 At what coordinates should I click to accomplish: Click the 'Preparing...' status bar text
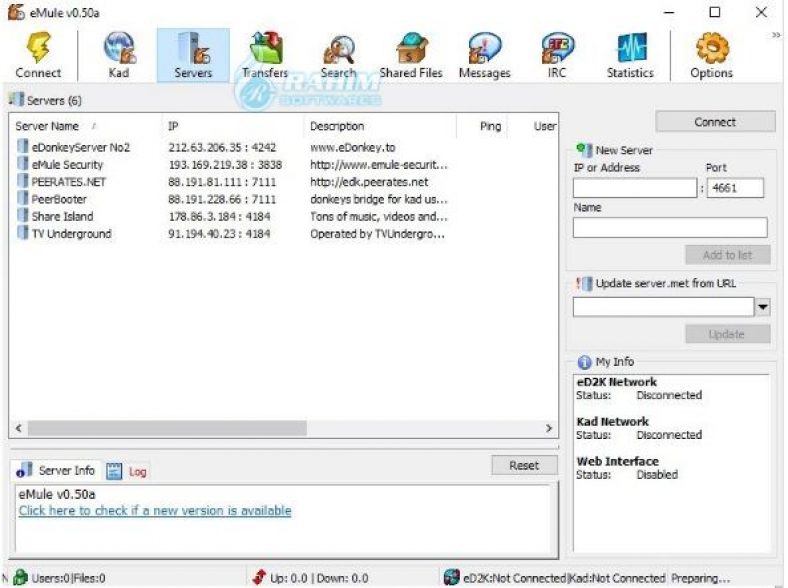[701, 578]
